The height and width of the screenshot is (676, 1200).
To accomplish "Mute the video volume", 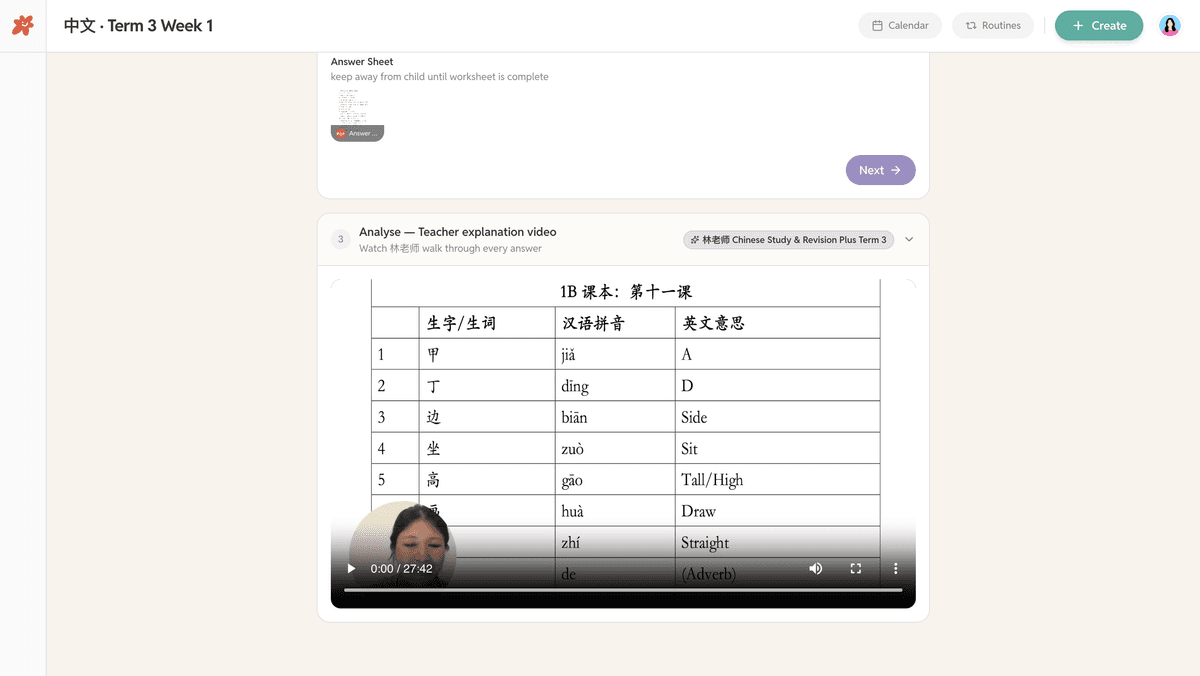I will [x=816, y=568].
